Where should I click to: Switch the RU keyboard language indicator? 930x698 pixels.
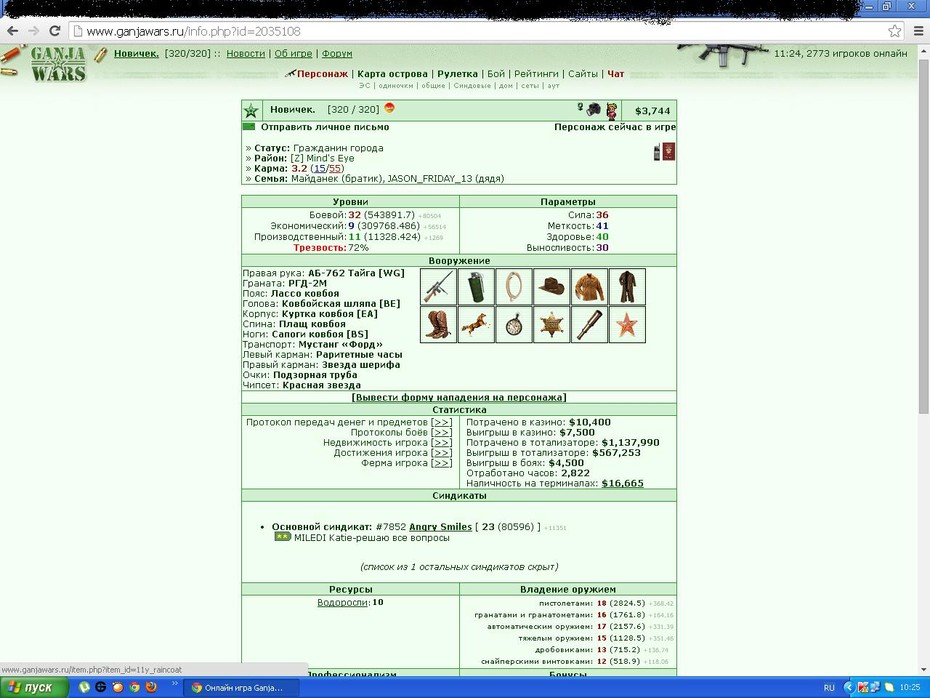(x=829, y=688)
